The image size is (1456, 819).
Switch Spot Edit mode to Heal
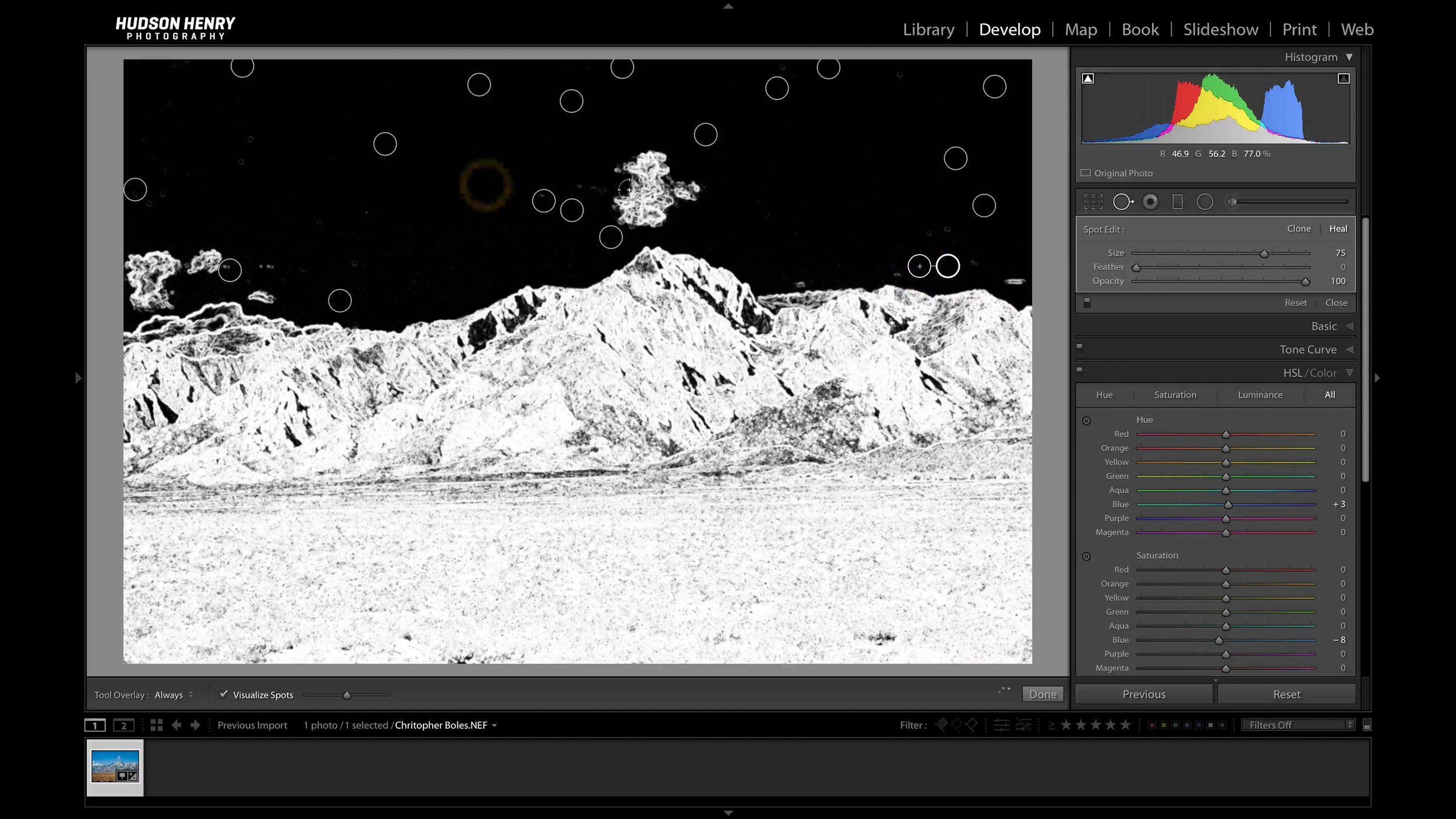coord(1338,229)
